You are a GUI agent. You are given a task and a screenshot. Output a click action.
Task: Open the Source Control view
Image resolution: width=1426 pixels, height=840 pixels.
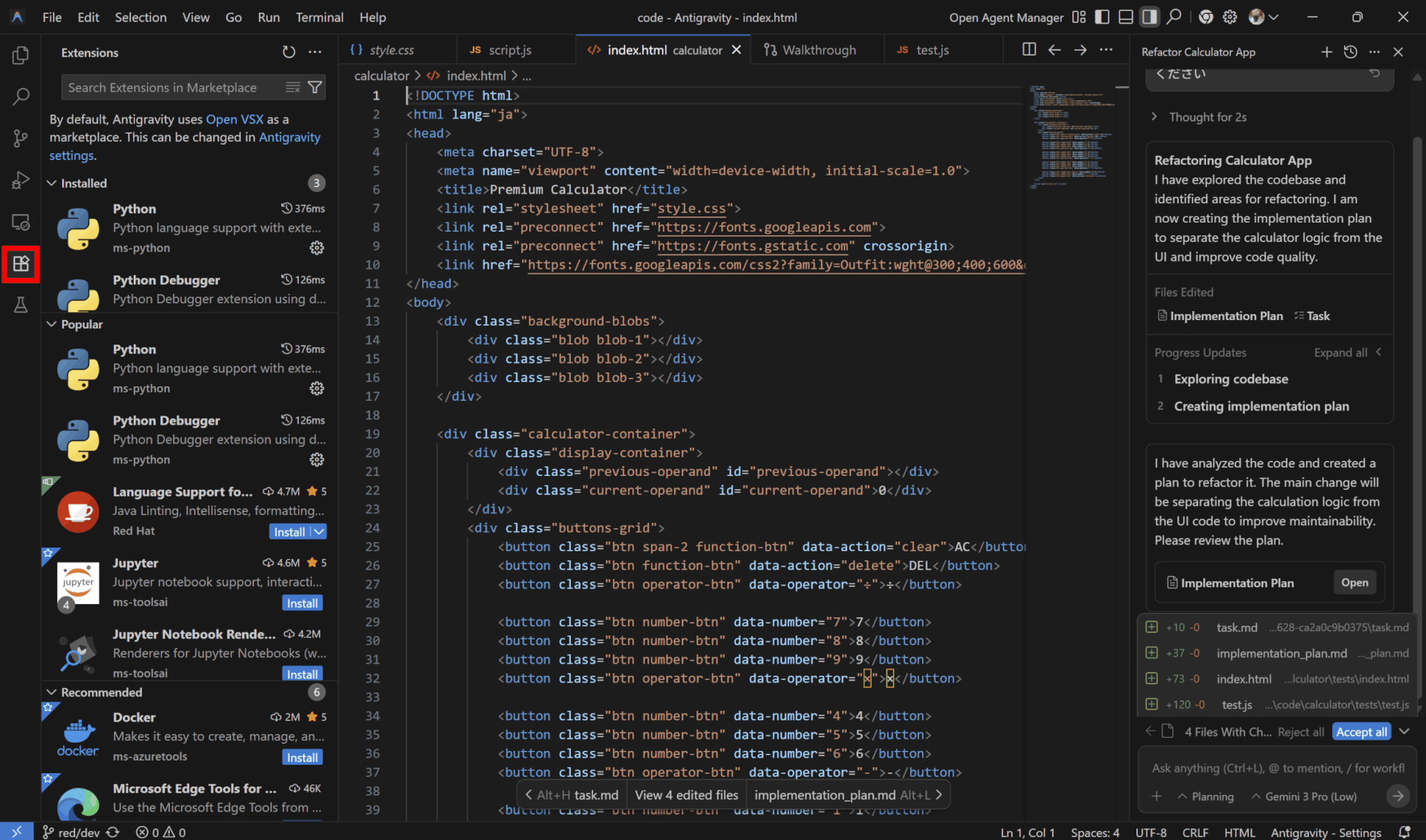pos(20,138)
